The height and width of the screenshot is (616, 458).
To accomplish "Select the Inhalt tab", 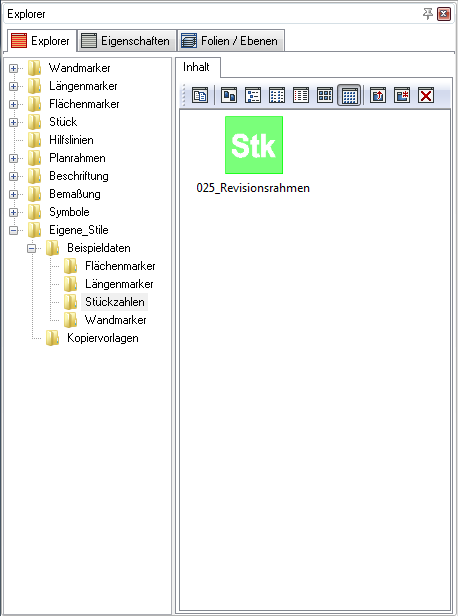I will 196,67.
